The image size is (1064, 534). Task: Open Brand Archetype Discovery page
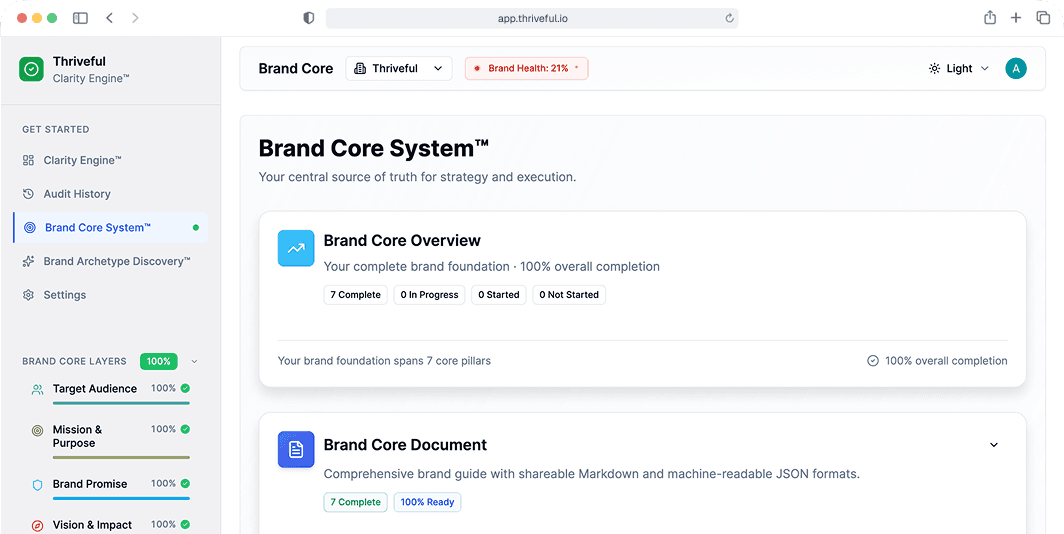[111, 261]
